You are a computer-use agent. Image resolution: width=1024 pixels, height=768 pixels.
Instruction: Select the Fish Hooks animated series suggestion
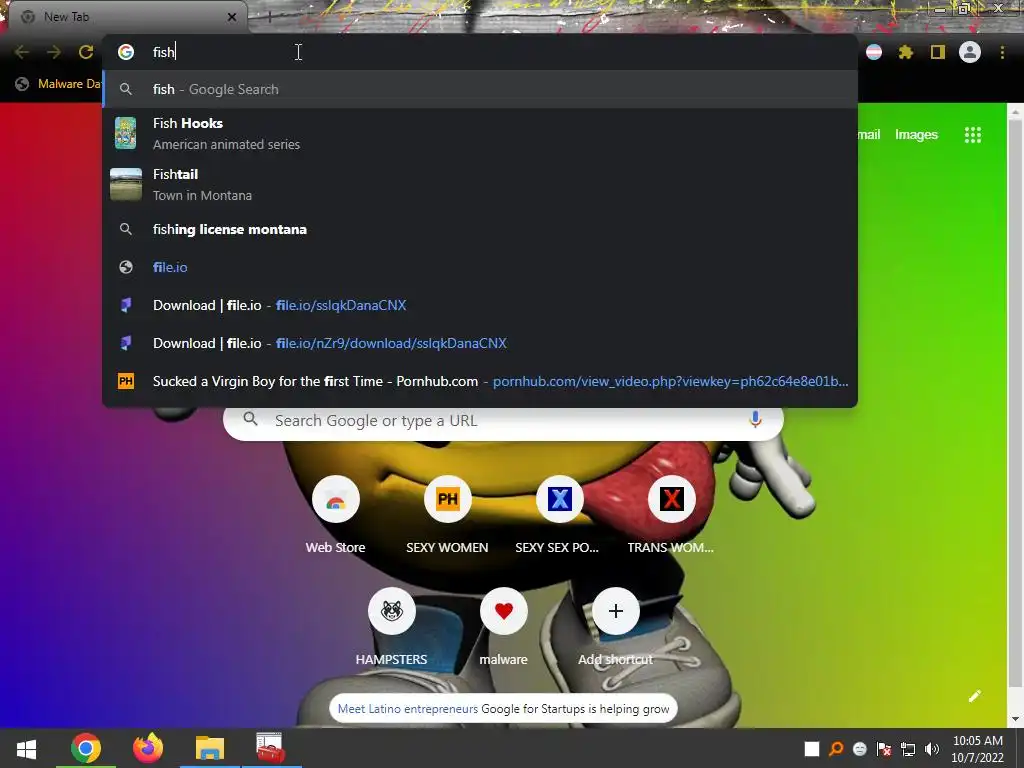[x=480, y=133]
